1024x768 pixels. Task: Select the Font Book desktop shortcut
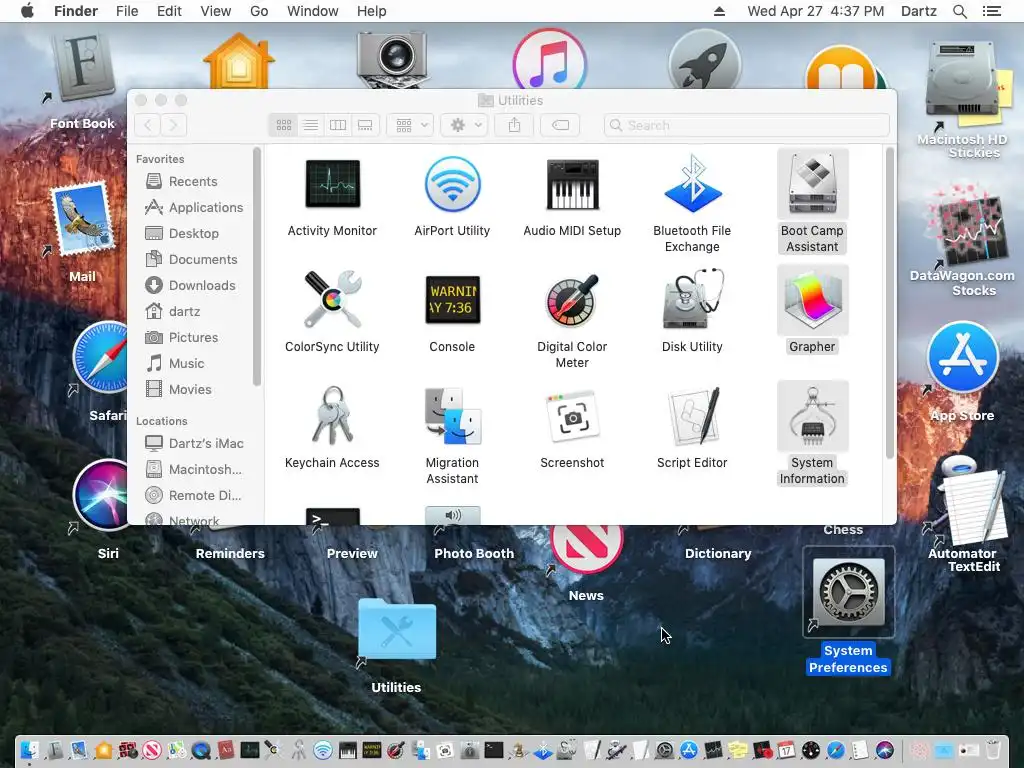83,68
